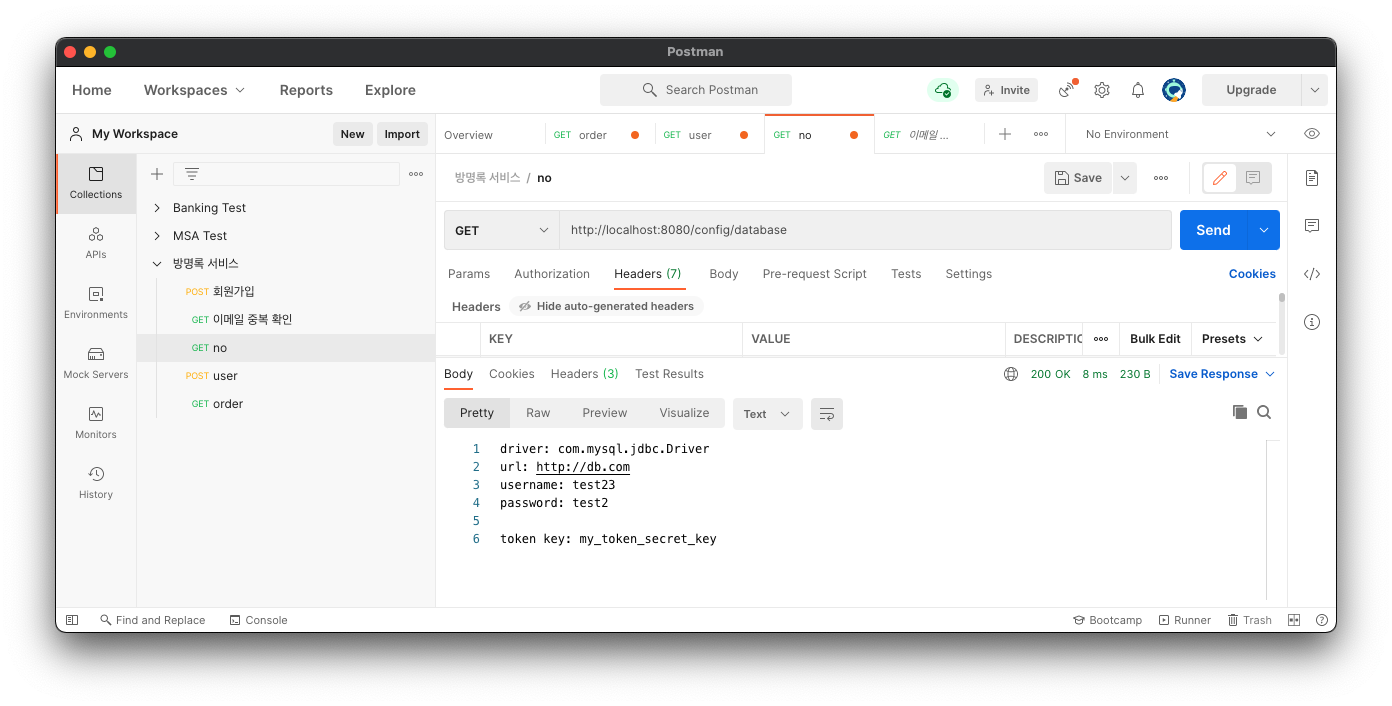Open collections sidebar more options ellipsis
Screen dimensions: 1392x706
pos(416,174)
